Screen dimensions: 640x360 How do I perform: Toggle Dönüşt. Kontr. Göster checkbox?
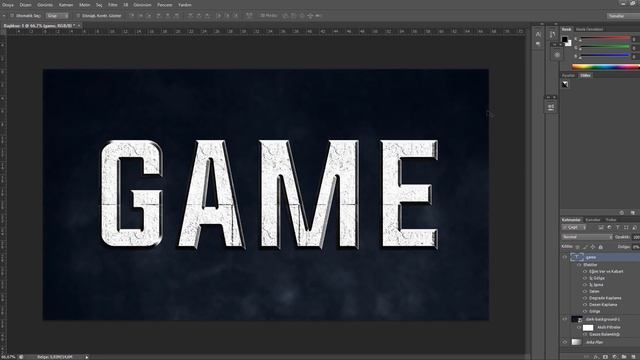coord(78,16)
